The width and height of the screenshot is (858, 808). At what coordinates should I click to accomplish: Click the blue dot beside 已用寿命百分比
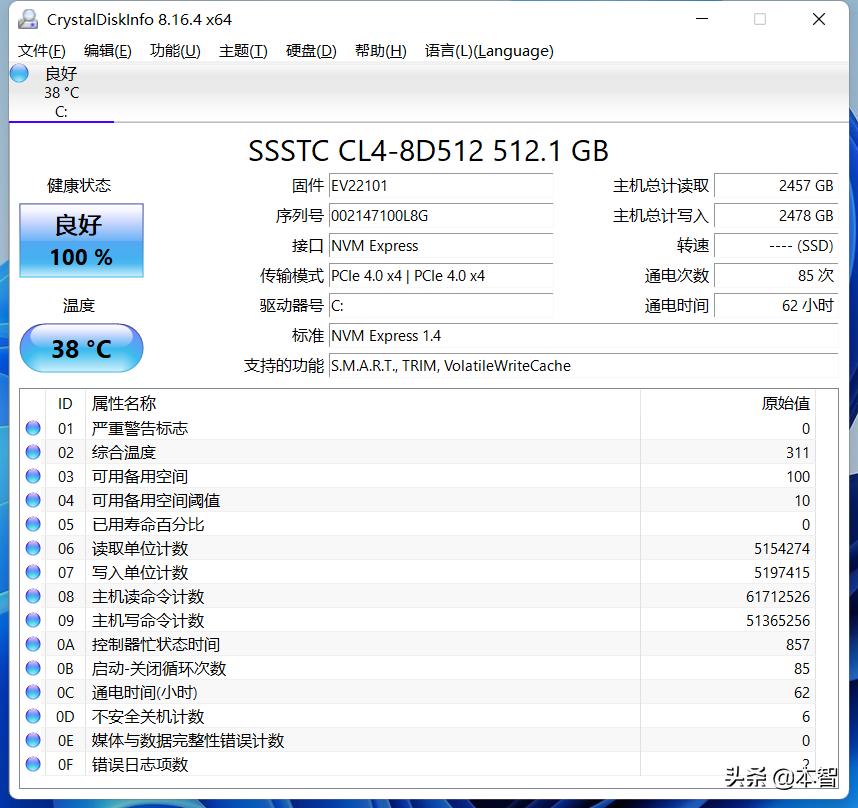(32, 524)
